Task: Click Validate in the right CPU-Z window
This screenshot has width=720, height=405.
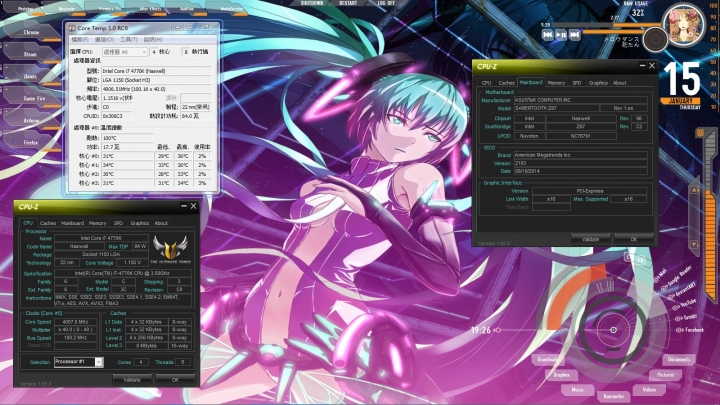Action: tap(591, 239)
